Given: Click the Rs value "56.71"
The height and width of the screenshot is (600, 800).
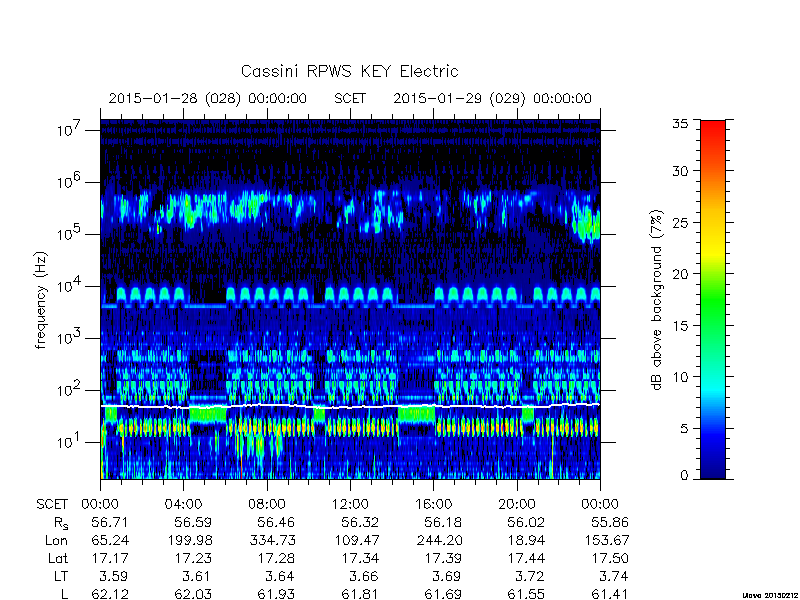Looking at the screenshot, I should point(110,522).
